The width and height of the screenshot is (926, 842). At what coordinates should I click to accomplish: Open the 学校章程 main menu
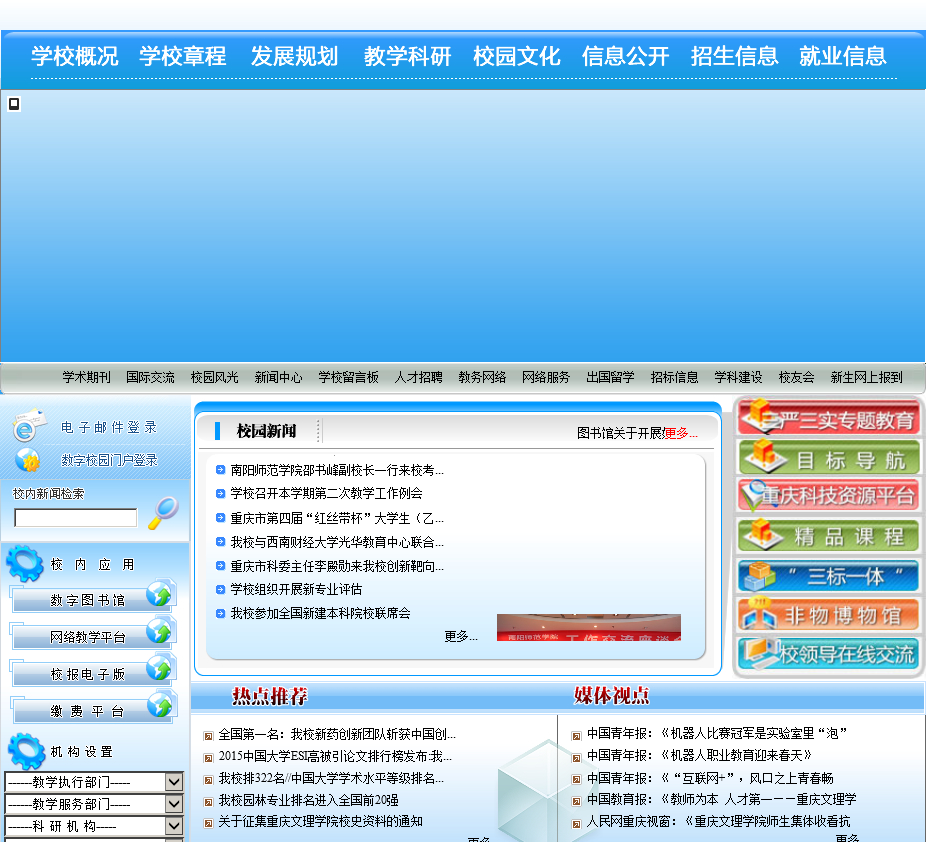(x=182, y=56)
